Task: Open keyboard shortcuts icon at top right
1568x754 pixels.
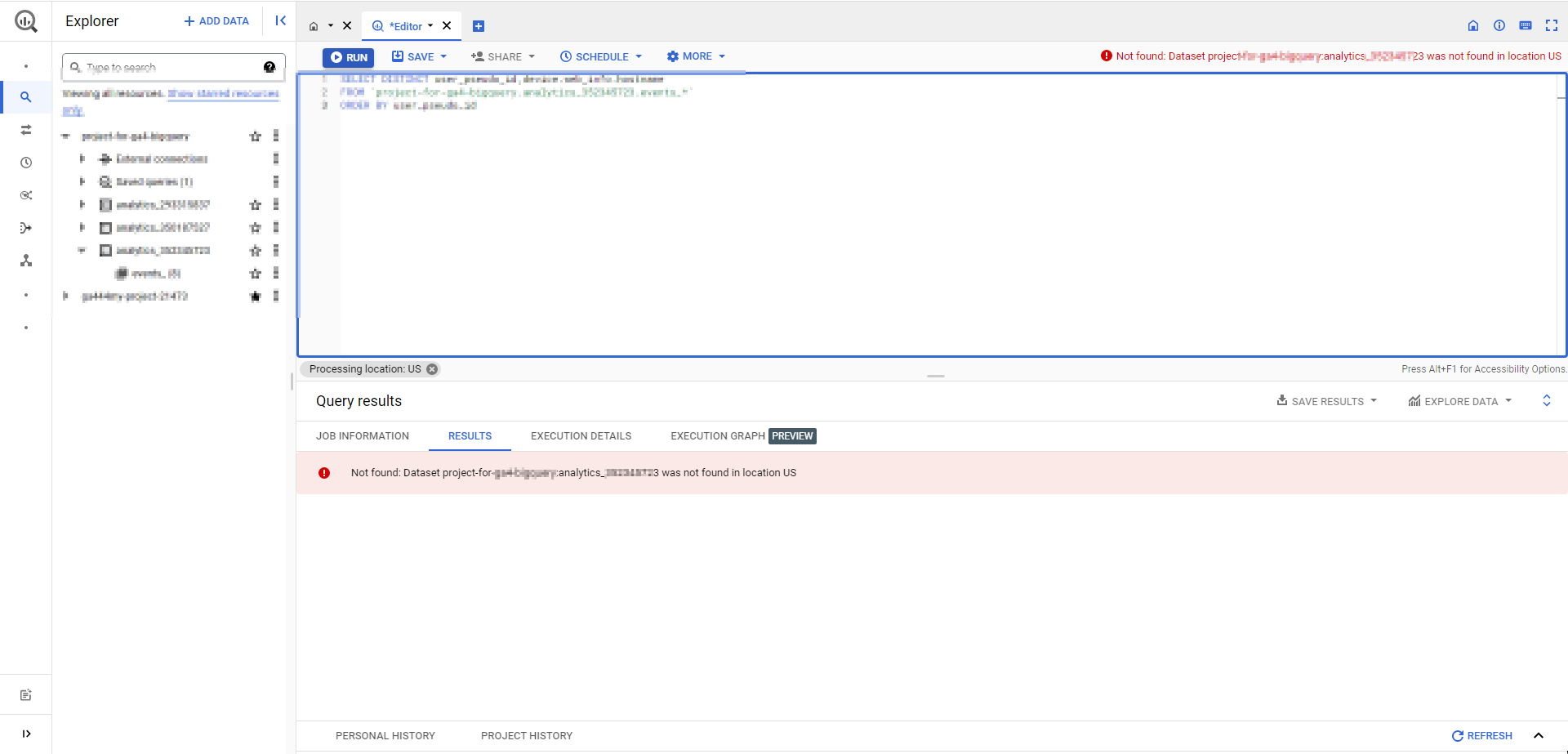Action: tap(1526, 25)
